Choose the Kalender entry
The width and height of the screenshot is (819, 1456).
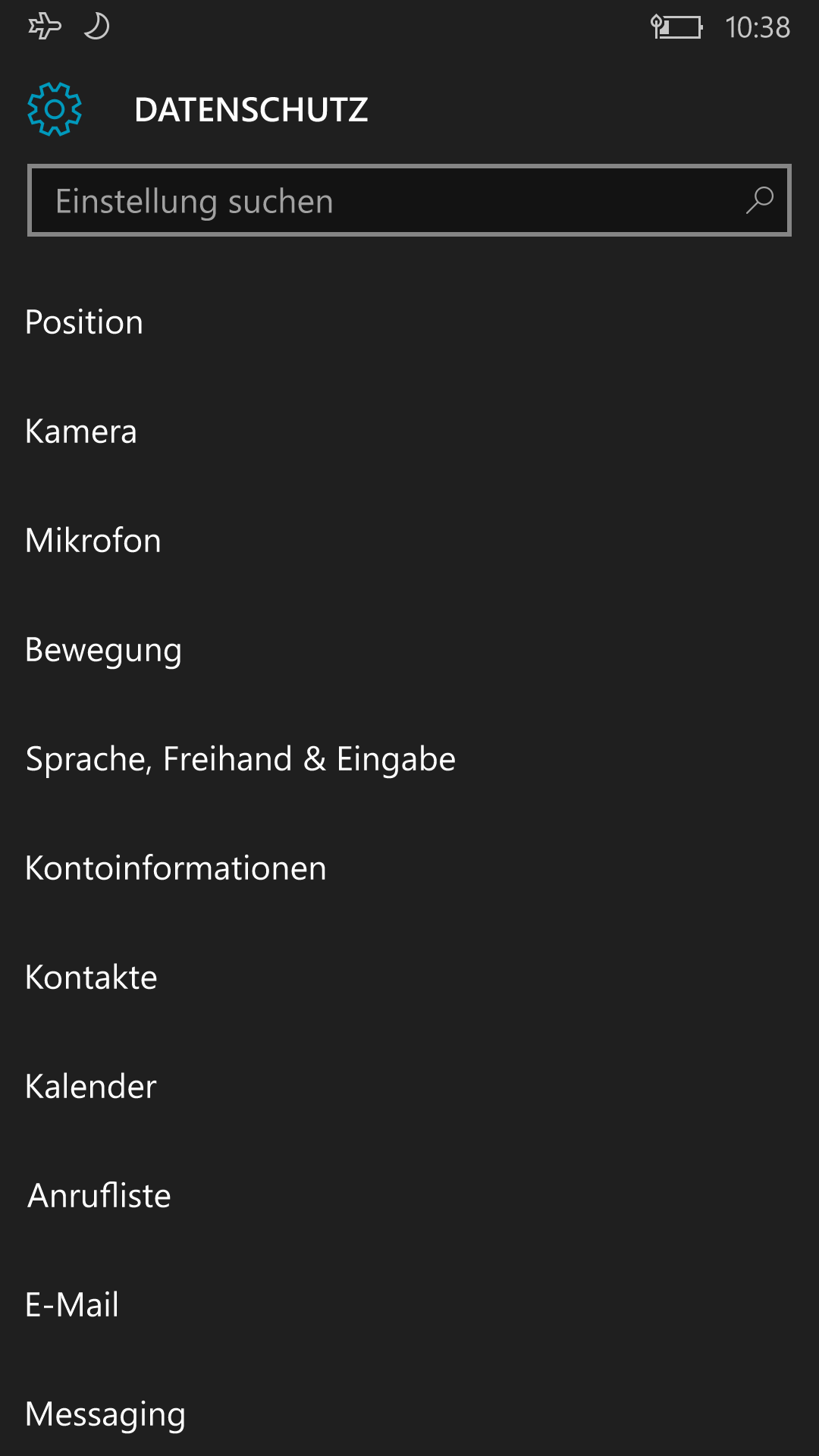click(x=409, y=1087)
